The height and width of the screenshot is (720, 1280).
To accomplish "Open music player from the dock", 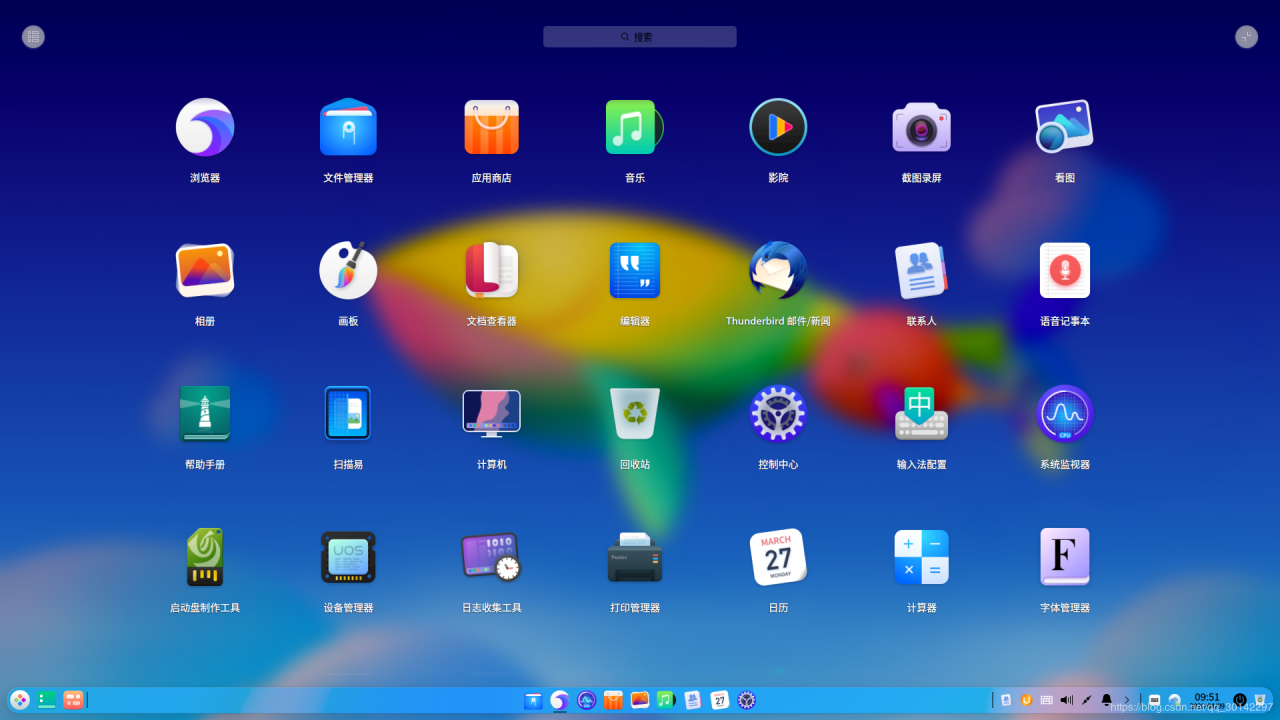I will coord(666,700).
